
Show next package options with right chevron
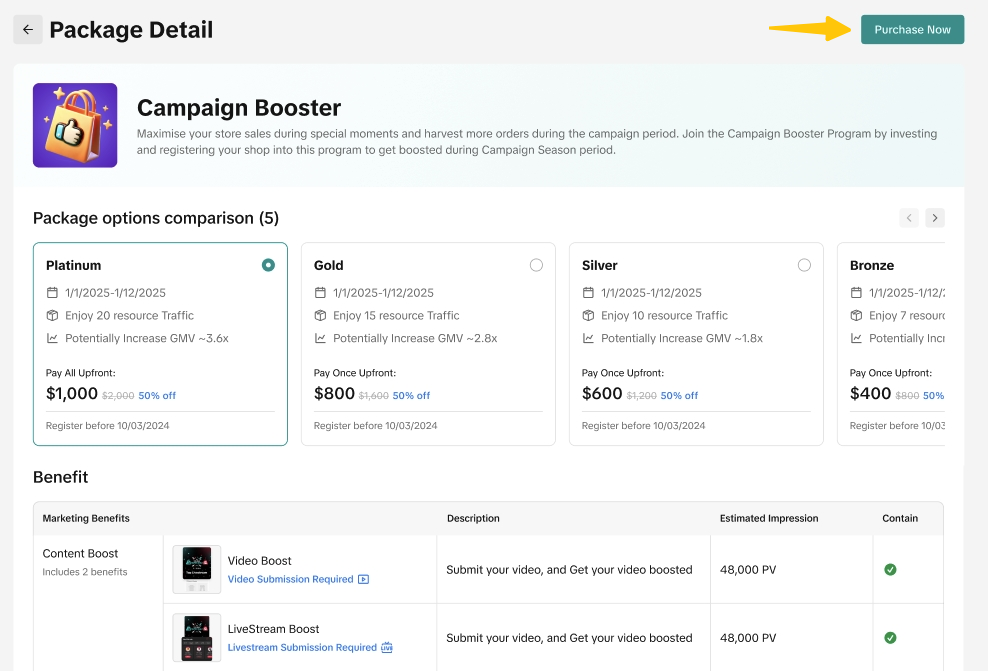click(934, 218)
